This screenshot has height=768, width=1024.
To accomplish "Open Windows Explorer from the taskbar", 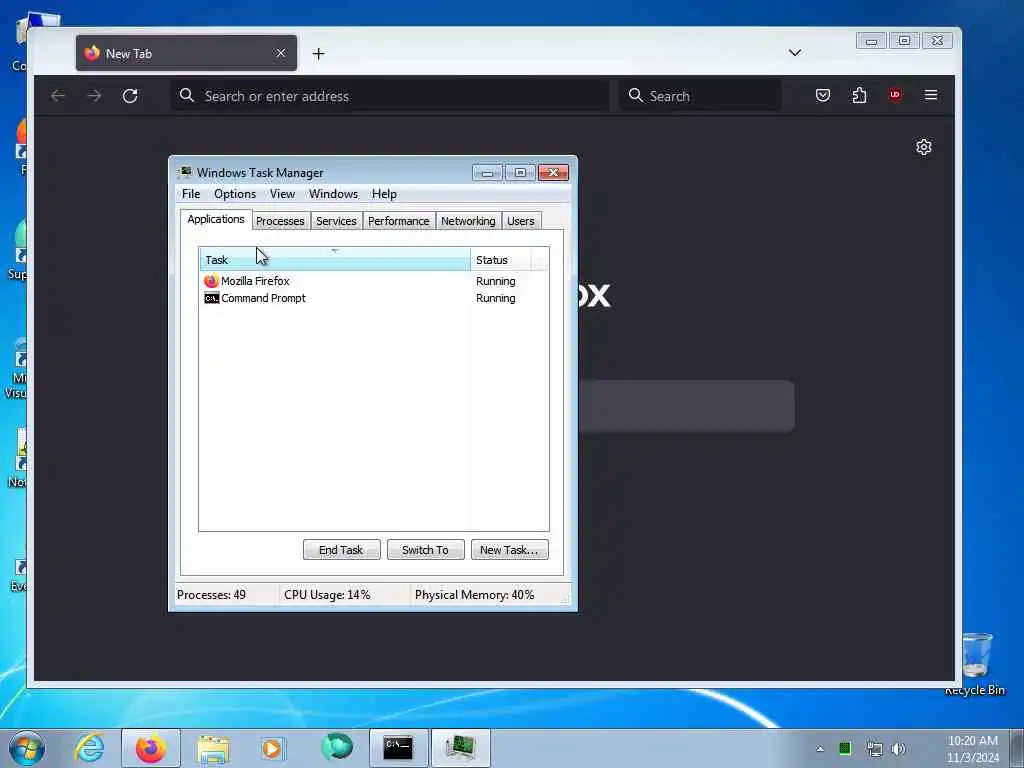I will pyautogui.click(x=213, y=748).
